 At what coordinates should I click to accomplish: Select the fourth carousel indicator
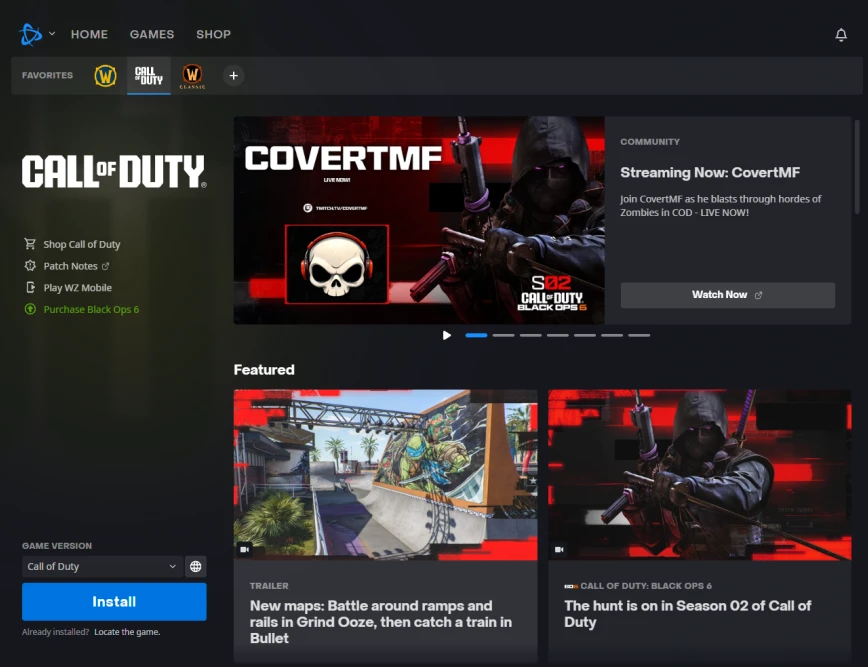tap(557, 335)
